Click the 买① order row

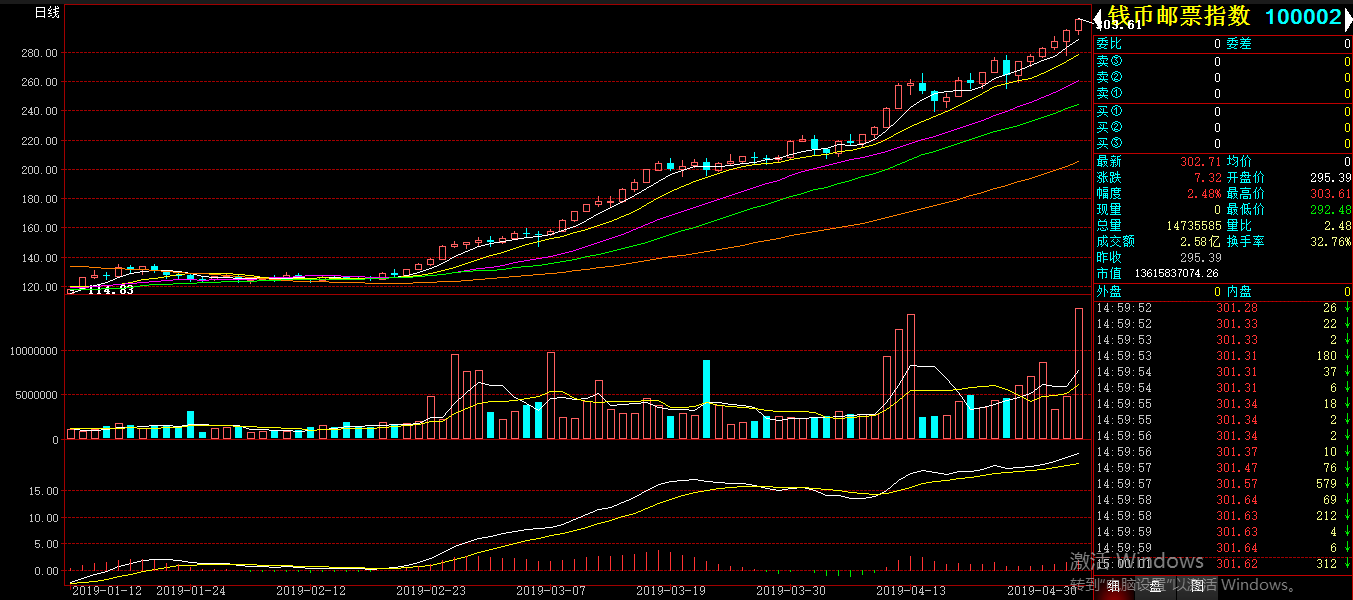(x=1223, y=111)
